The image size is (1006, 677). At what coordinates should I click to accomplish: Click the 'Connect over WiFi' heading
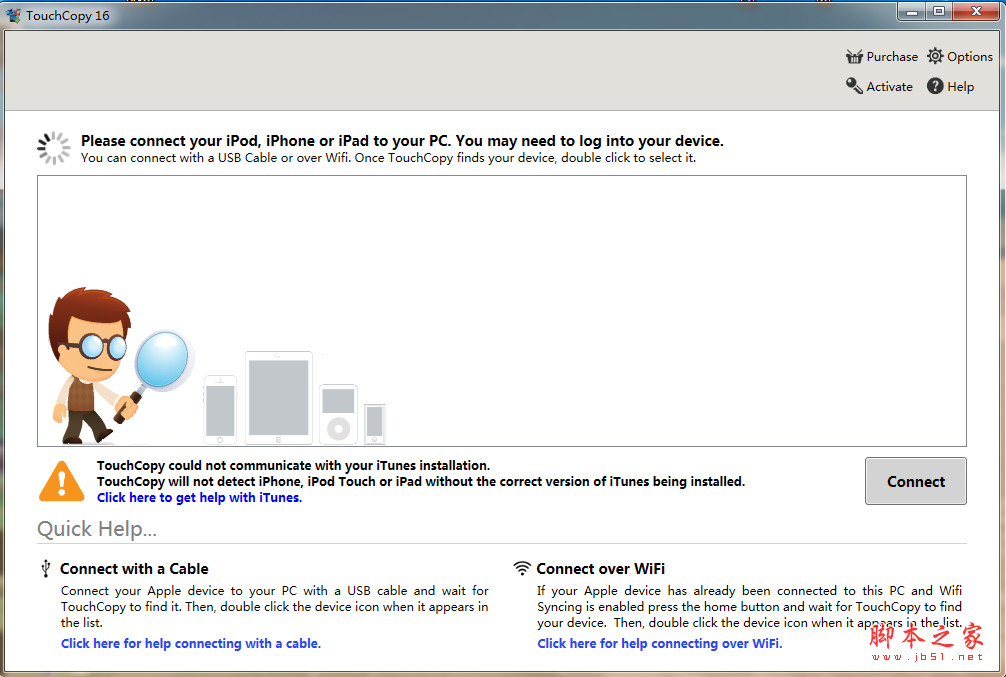coord(601,569)
